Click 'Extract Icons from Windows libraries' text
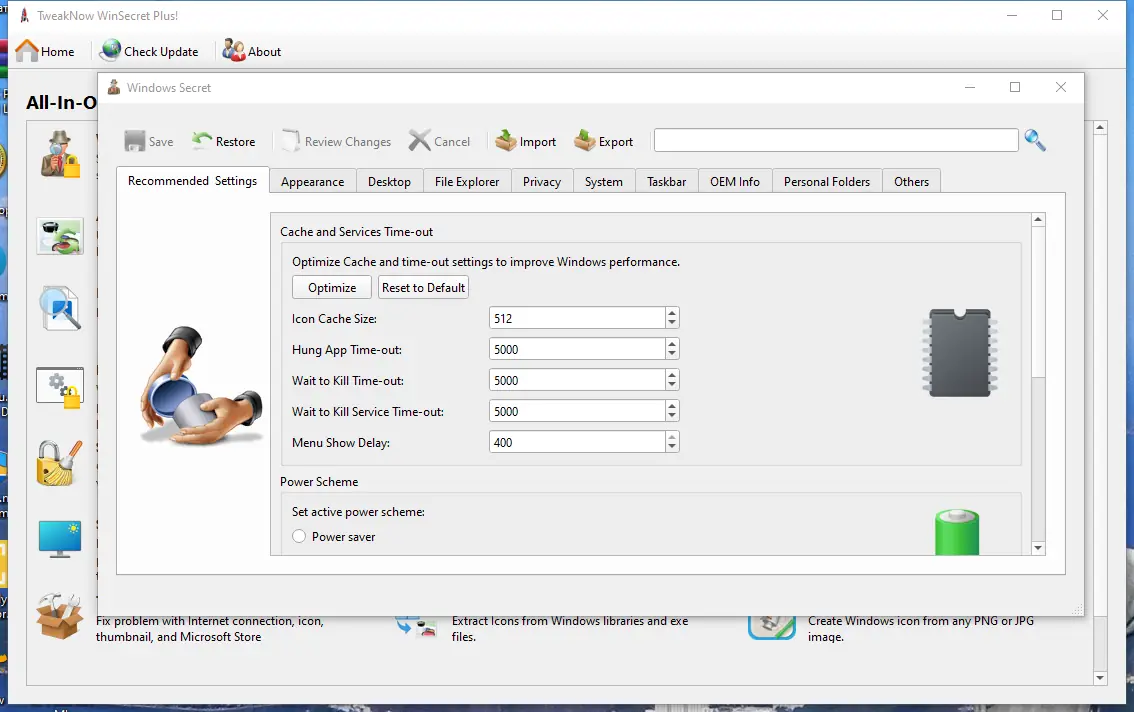Screen dimensions: 1134x712 click(x=570, y=629)
